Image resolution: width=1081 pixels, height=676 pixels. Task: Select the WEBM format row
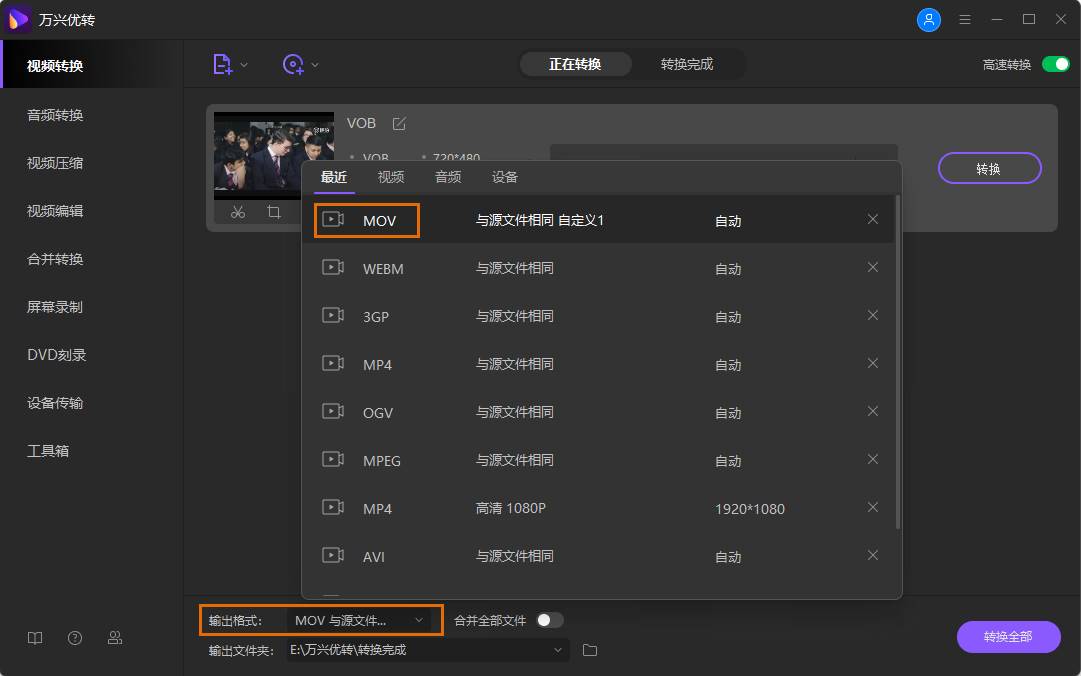coord(598,267)
